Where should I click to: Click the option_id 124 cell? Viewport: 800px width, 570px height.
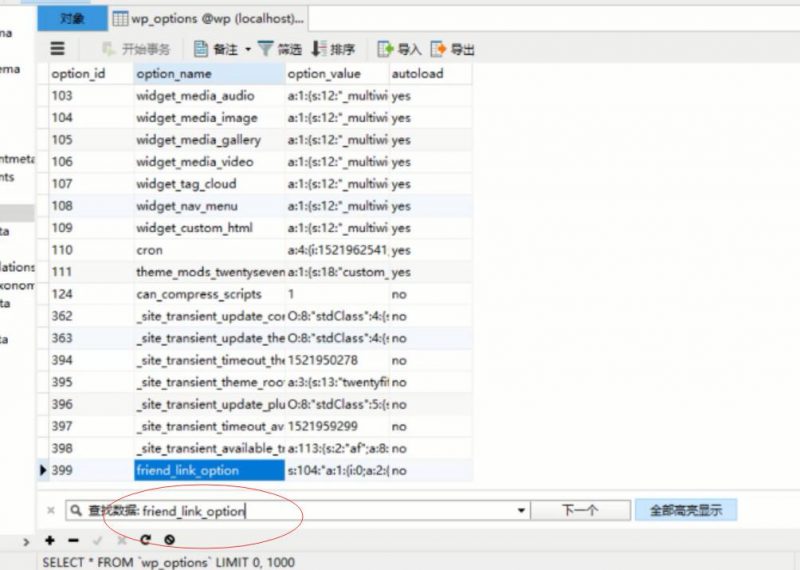tap(91, 294)
